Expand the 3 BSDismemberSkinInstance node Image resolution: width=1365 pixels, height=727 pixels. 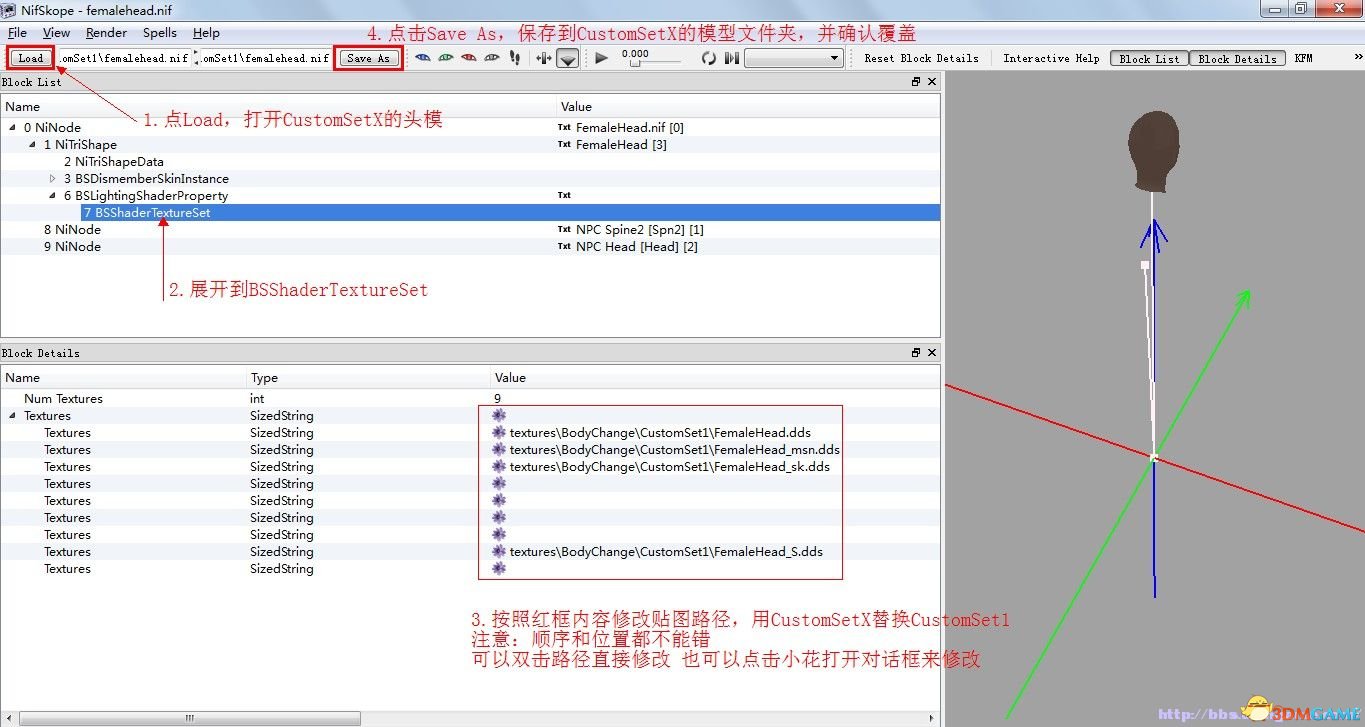pyautogui.click(x=53, y=179)
